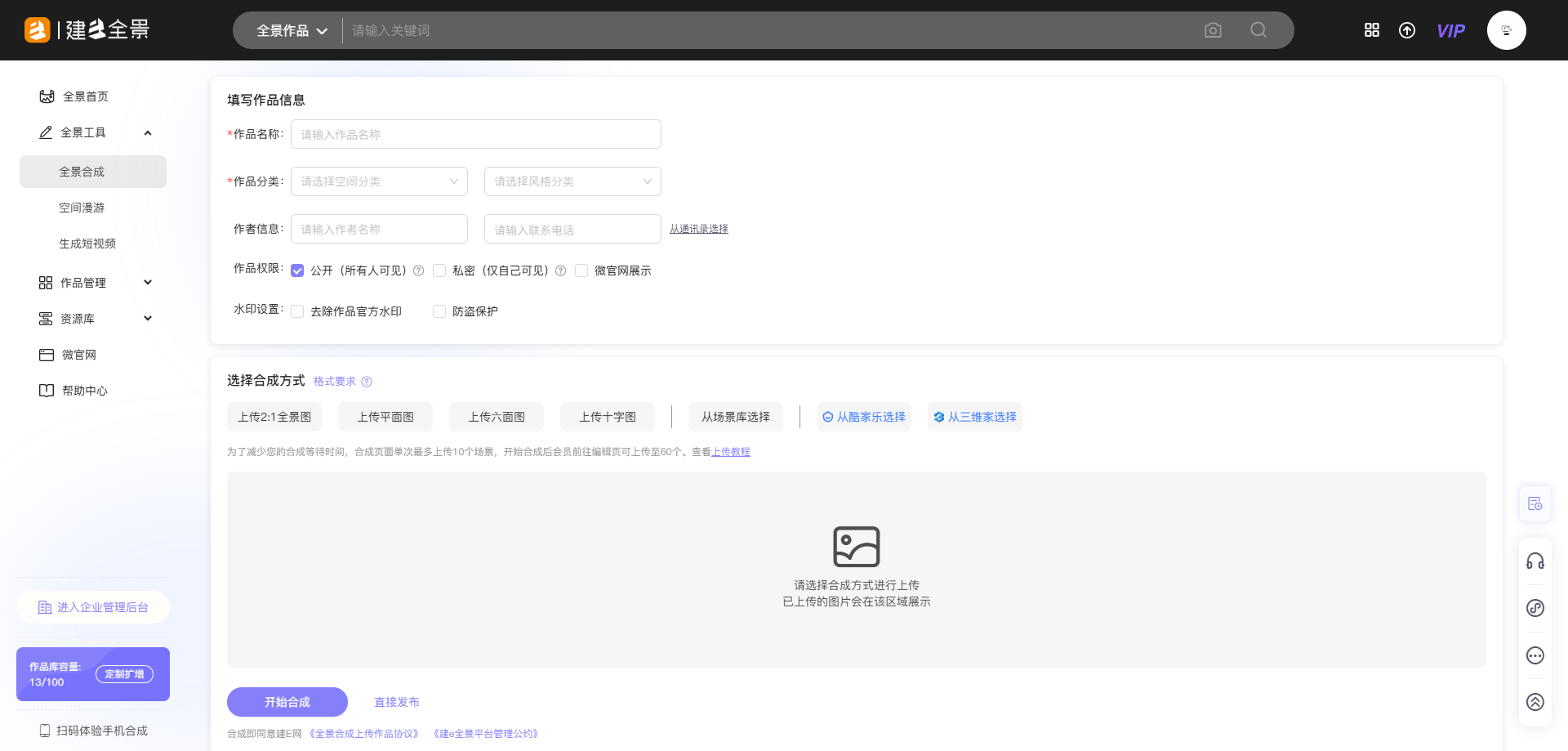
Task: Select the 上传六面图 method tab
Action: 497,417
